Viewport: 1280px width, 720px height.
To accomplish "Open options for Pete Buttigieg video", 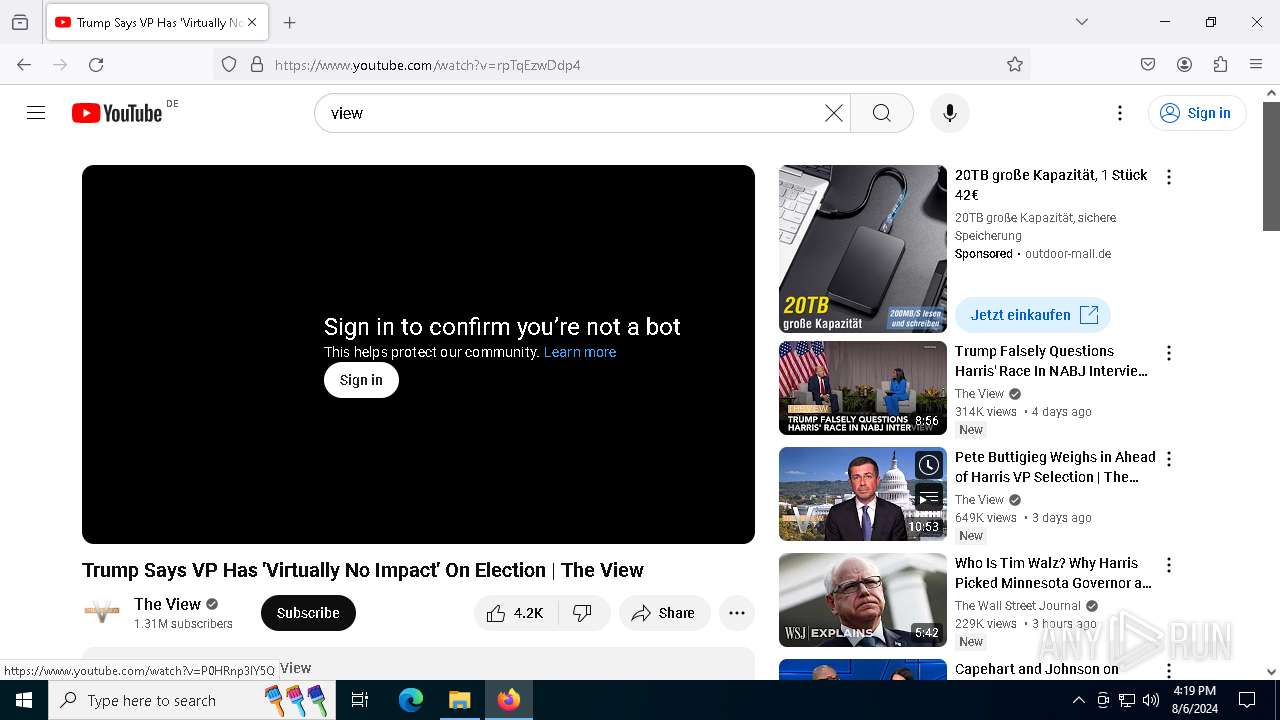I will pyautogui.click(x=1168, y=459).
